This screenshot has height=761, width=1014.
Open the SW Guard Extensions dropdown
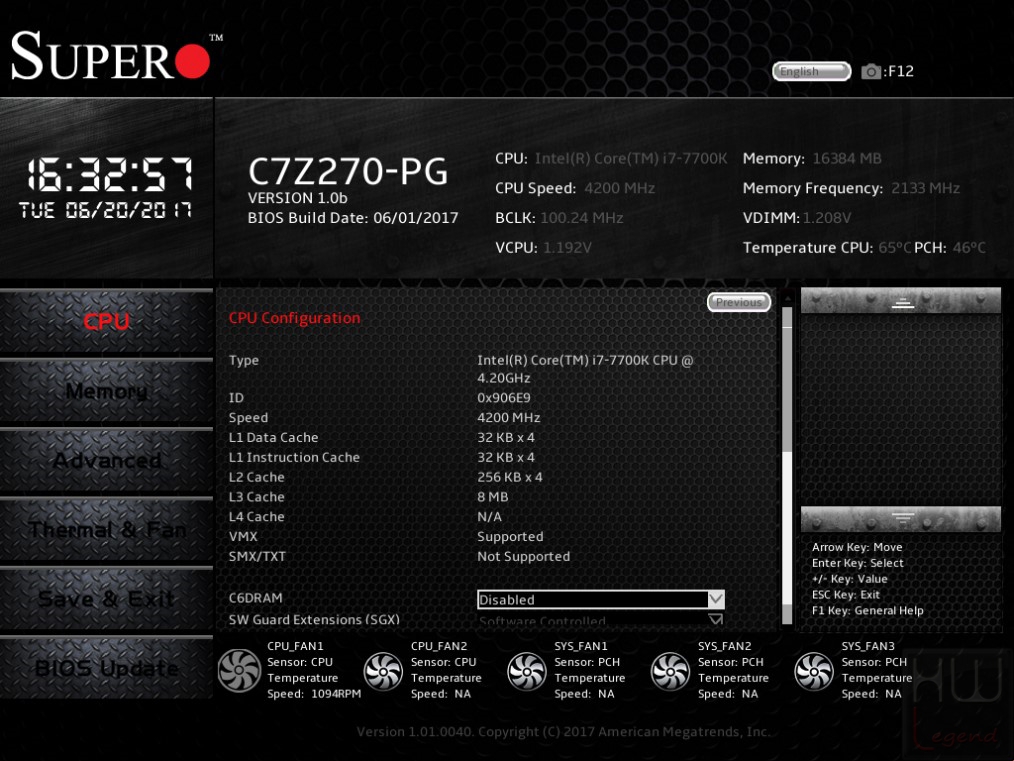[x=601, y=620]
